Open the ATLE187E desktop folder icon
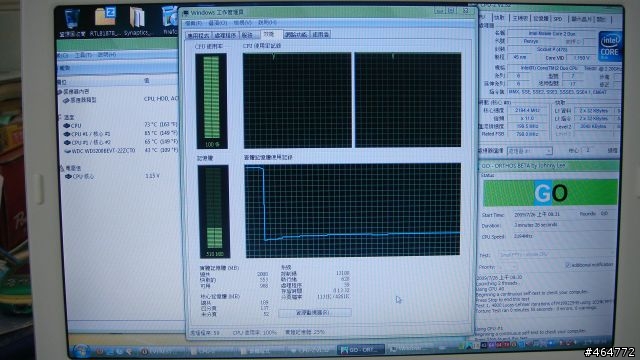This screenshot has height=360, width=640. coord(104,21)
